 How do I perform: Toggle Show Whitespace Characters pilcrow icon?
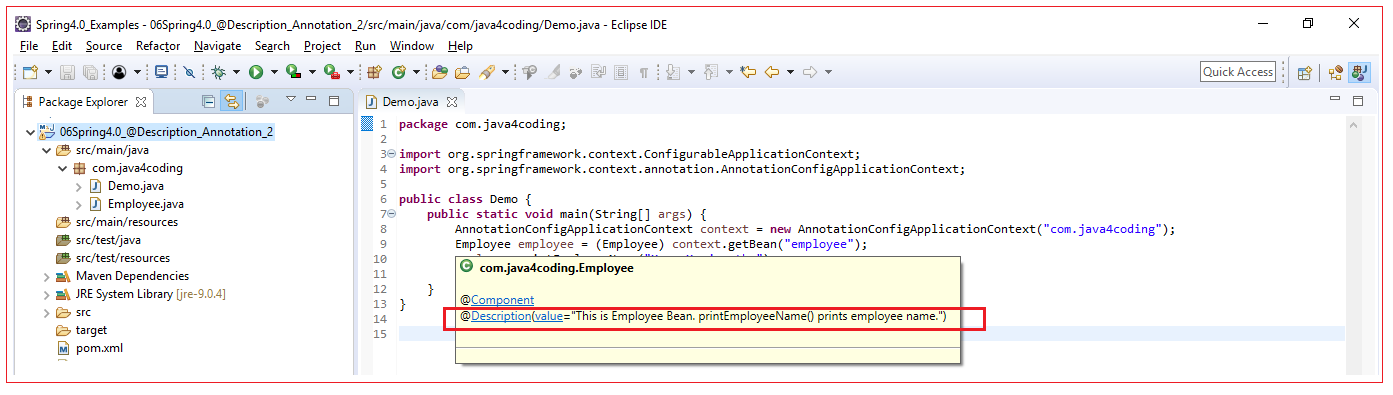coord(644,72)
